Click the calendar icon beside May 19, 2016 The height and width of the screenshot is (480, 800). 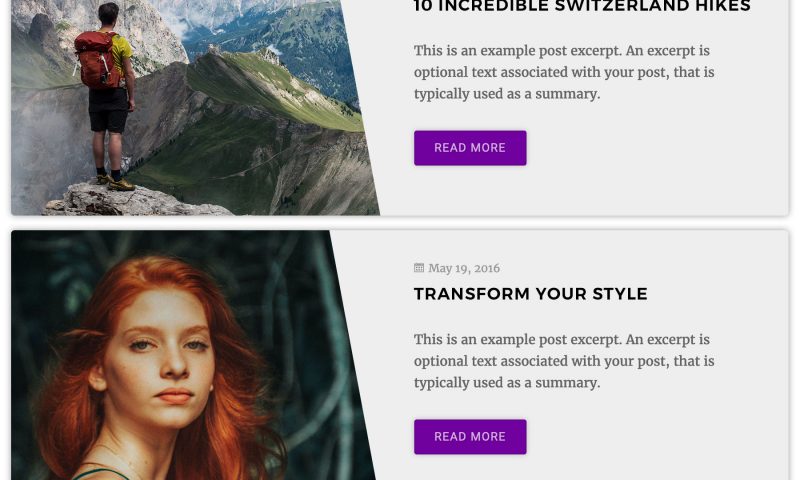coord(418,268)
